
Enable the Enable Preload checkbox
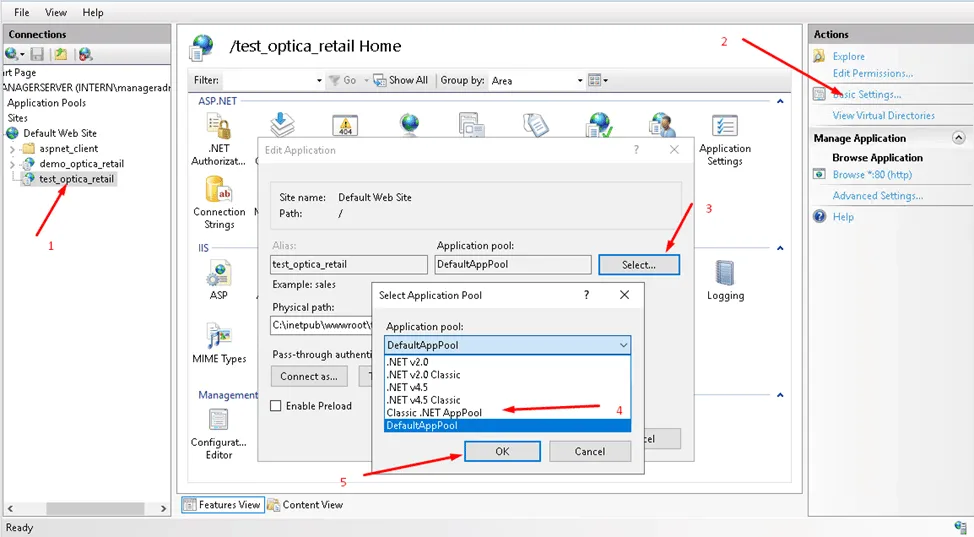[x=276, y=406]
